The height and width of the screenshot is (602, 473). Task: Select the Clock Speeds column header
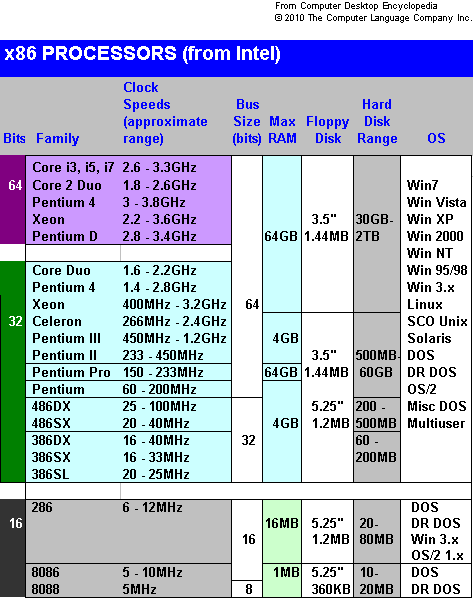[165, 113]
